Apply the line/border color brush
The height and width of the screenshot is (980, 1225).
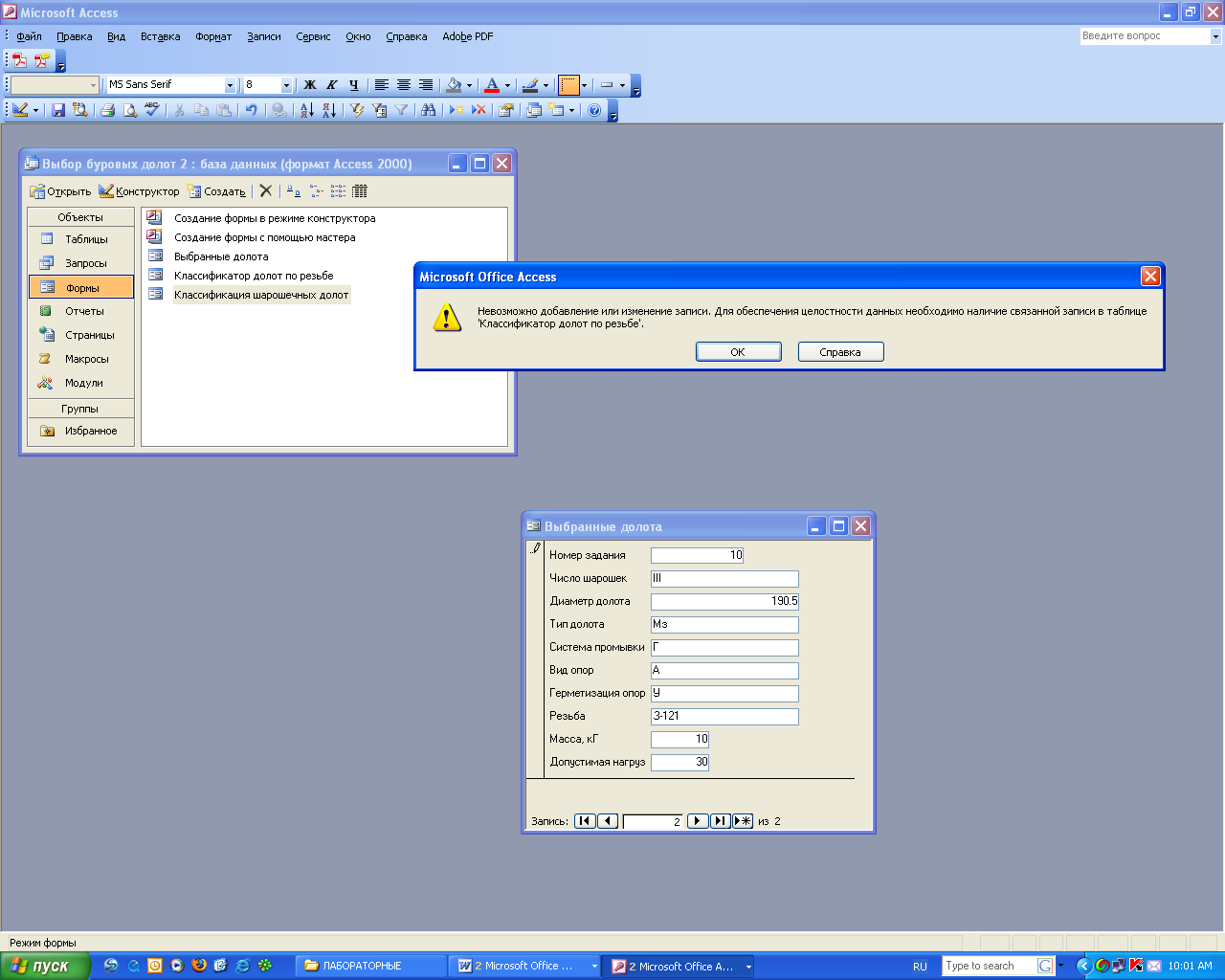pyautogui.click(x=530, y=84)
